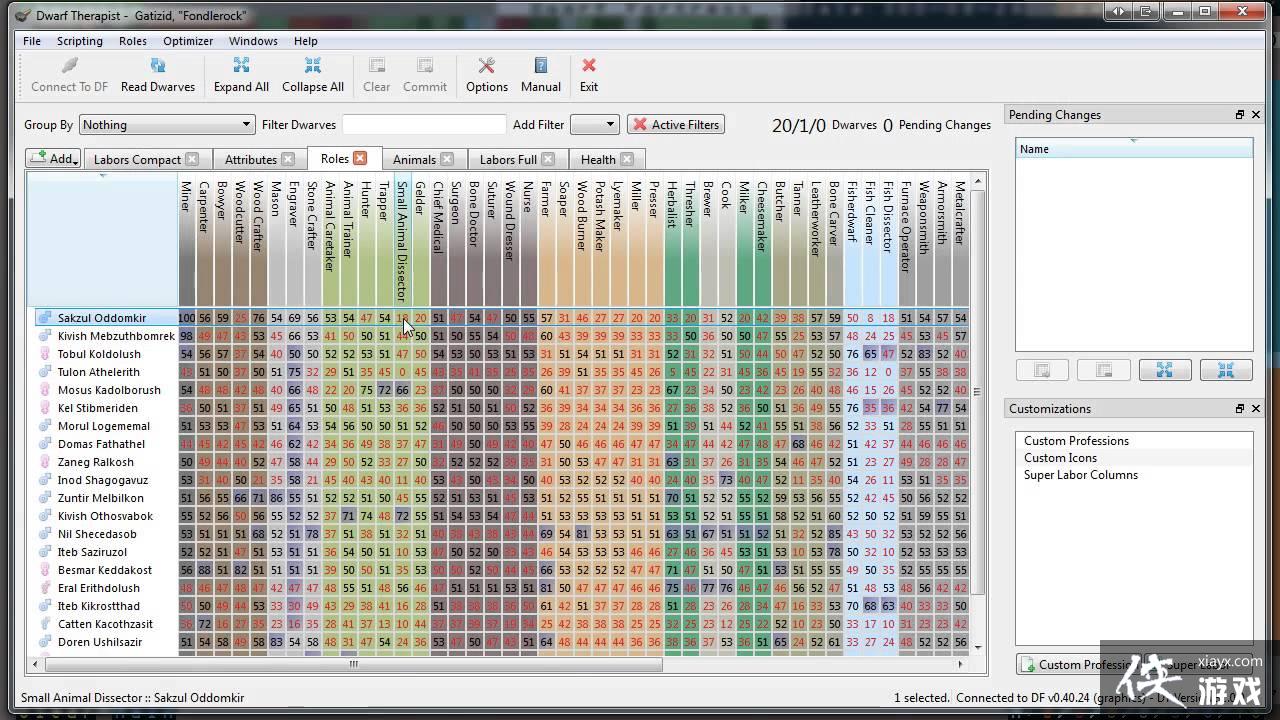This screenshot has width=1280, height=720.
Task: Close the Animals tab with its X
Action: 447,159
